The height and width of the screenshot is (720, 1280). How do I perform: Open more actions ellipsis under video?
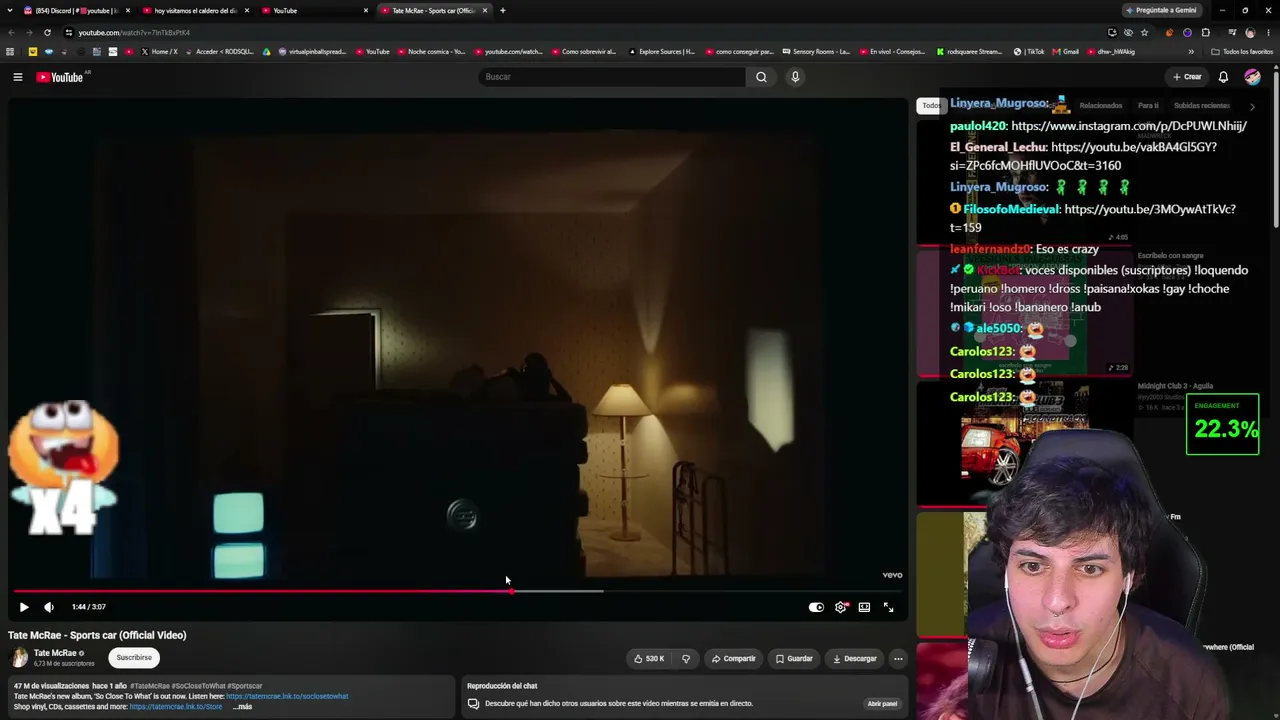pos(898,658)
